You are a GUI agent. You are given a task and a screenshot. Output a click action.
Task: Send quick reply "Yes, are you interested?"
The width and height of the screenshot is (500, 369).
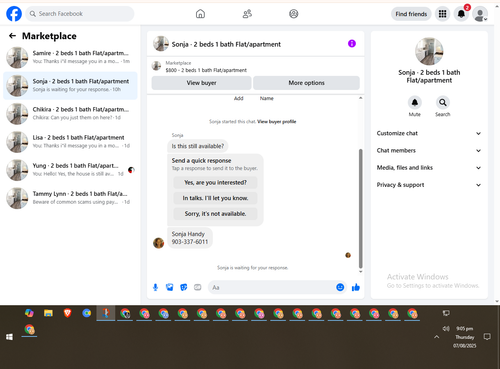(215, 183)
